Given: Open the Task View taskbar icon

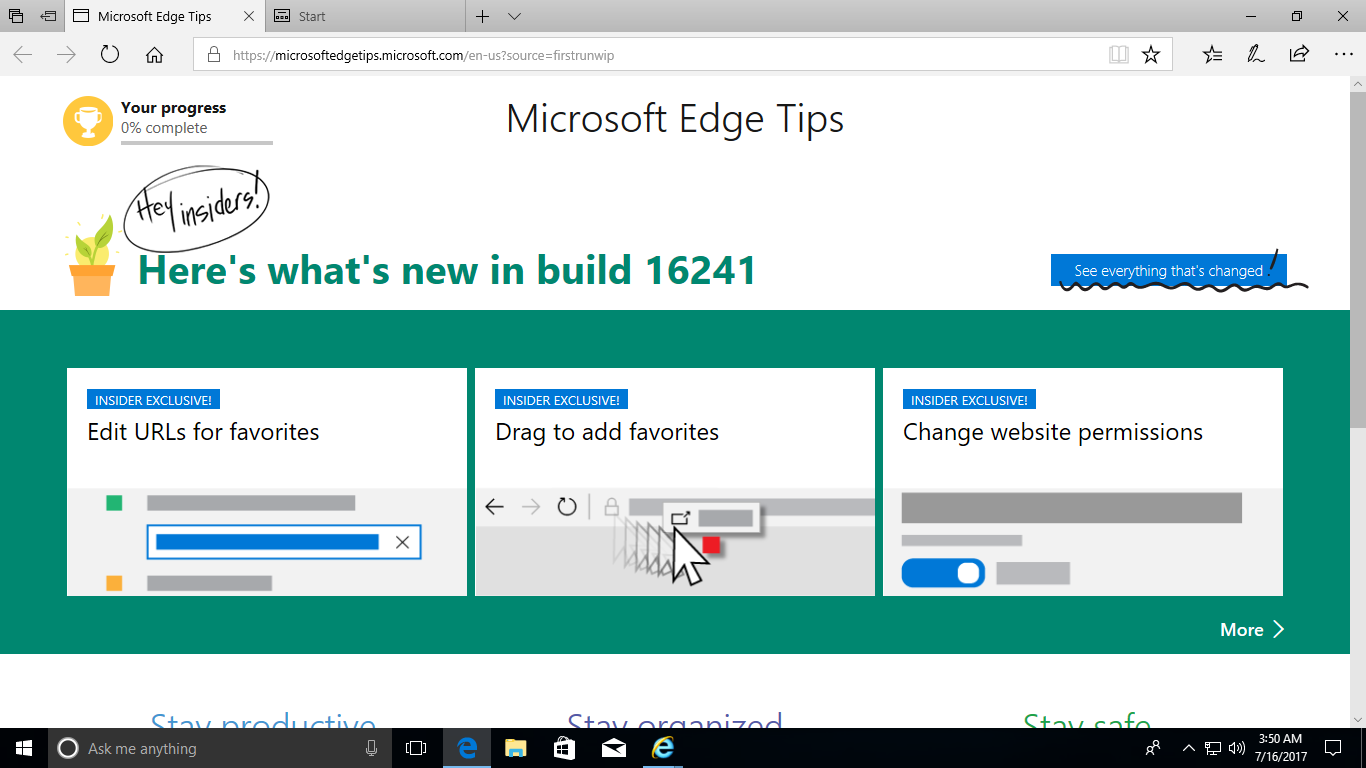Looking at the screenshot, I should point(416,748).
